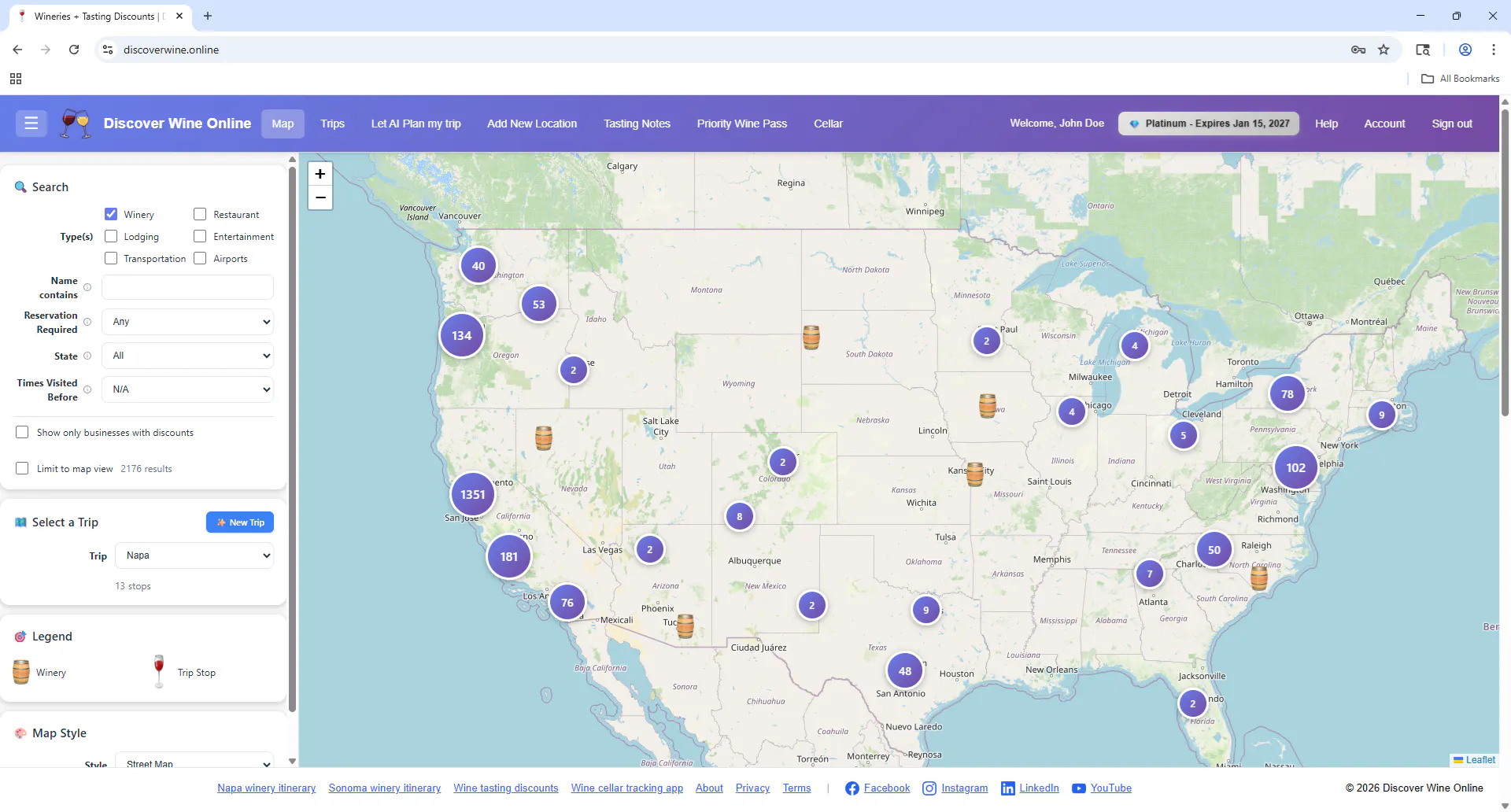Select the winery barrel marker in South Carolina

(x=1259, y=578)
